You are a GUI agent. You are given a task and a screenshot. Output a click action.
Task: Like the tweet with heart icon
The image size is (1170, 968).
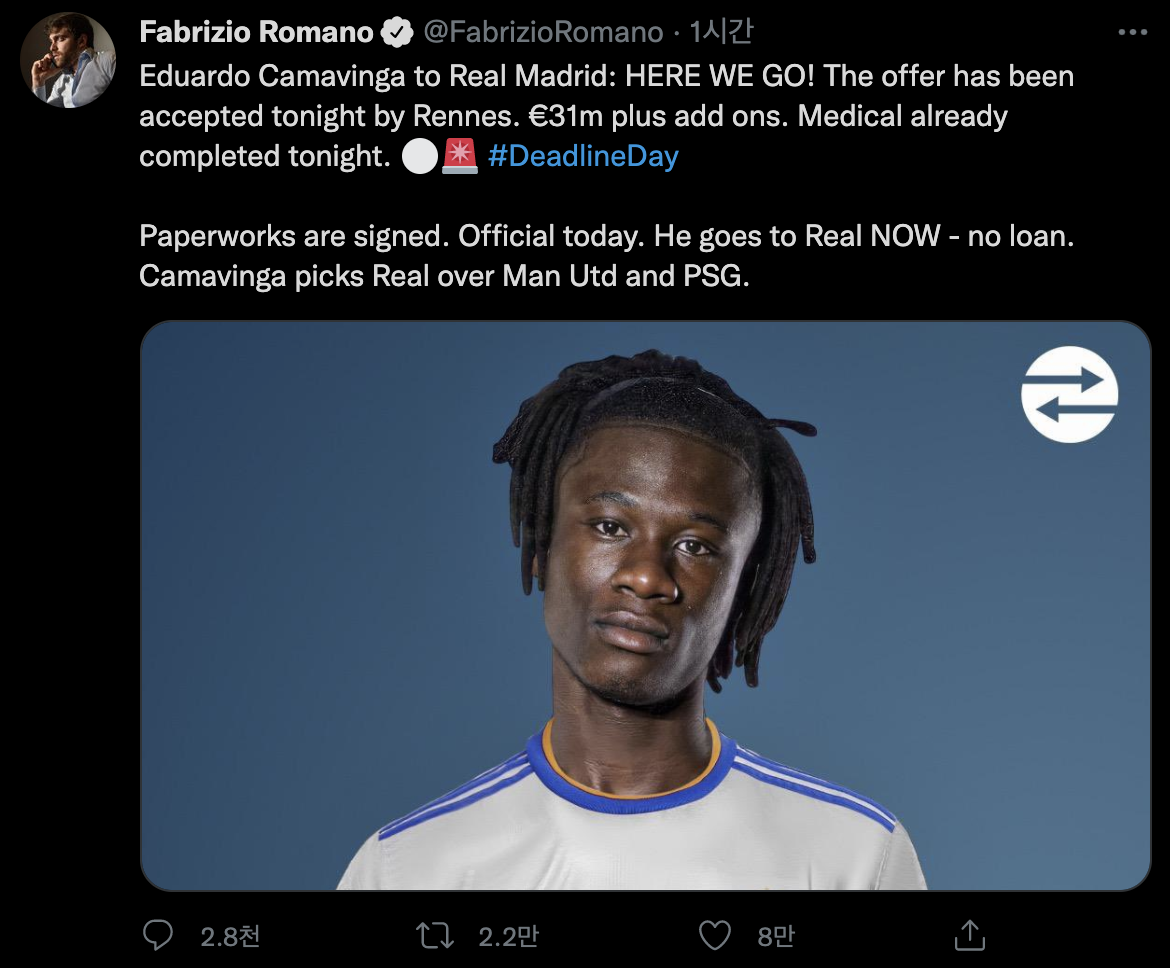tap(714, 935)
